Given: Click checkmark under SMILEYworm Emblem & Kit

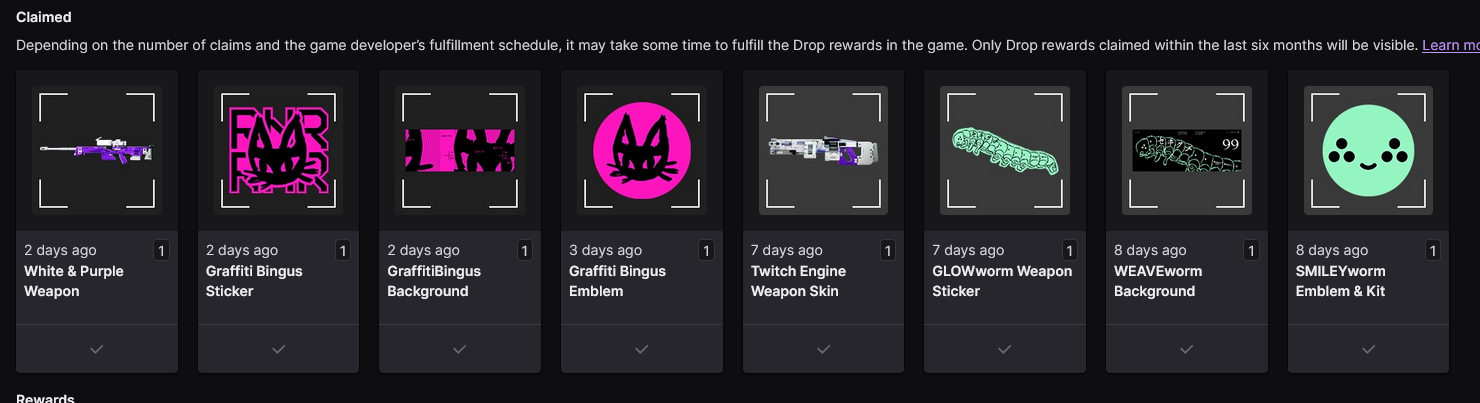Looking at the screenshot, I should (1368, 349).
